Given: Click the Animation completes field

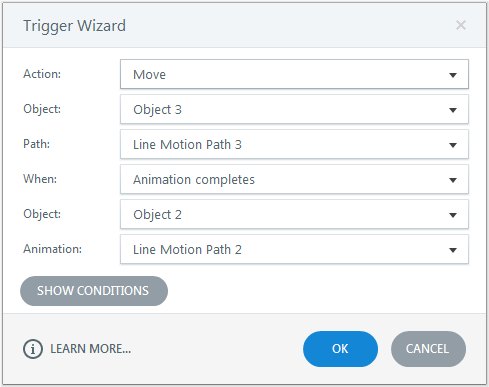Looking at the screenshot, I should point(294,179).
